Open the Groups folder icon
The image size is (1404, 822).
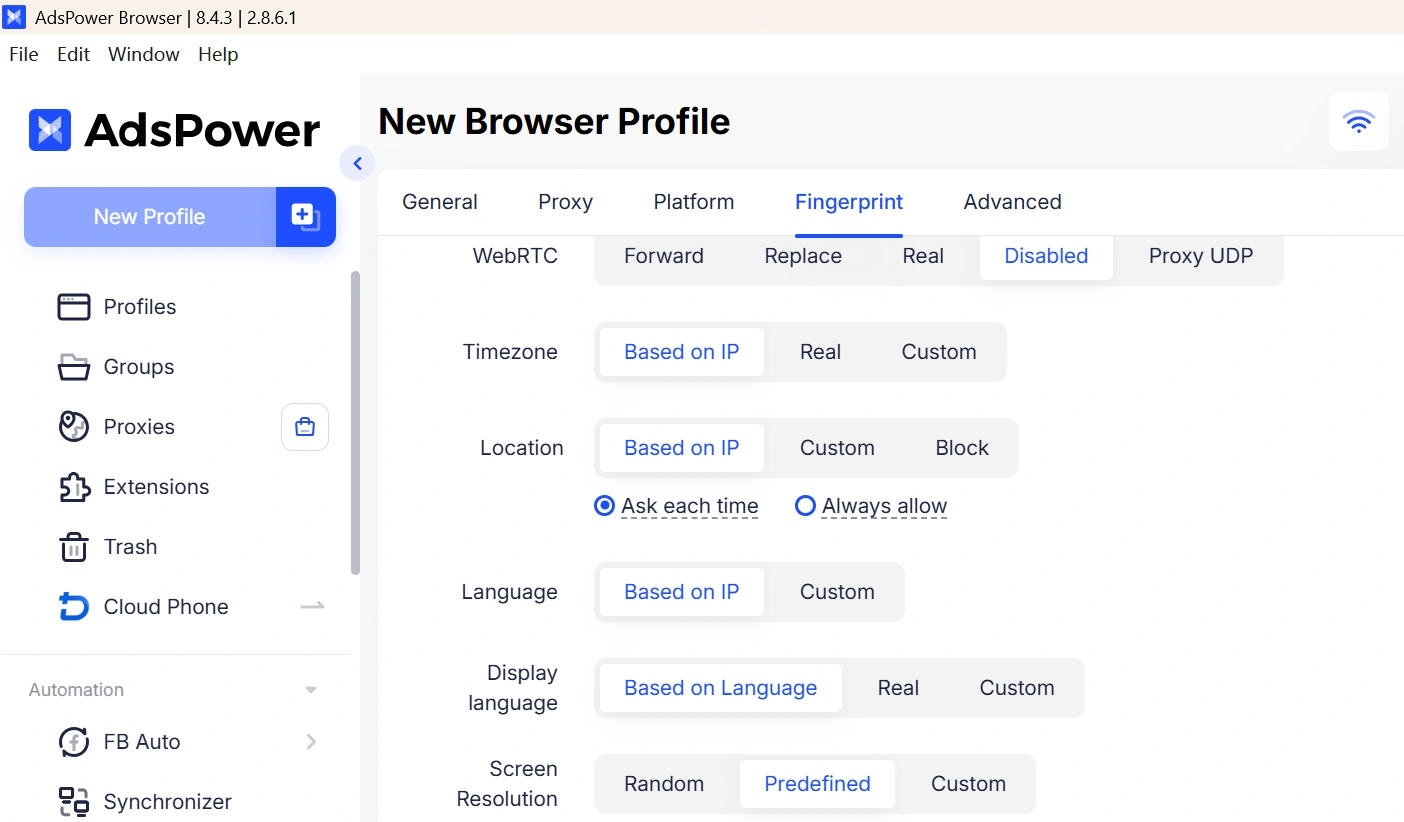[74, 367]
